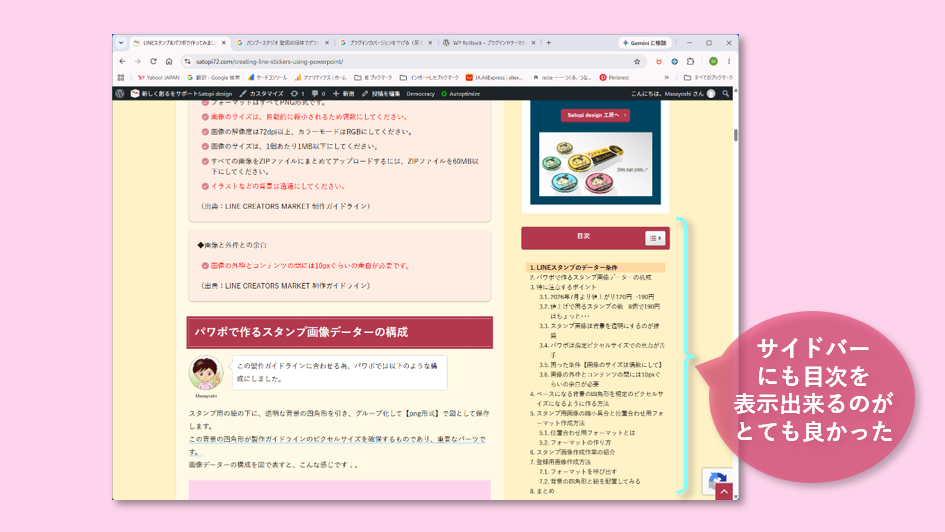The height and width of the screenshot is (532, 945).
Task: Open the AliExpress bookmark
Action: click(x=494, y=78)
